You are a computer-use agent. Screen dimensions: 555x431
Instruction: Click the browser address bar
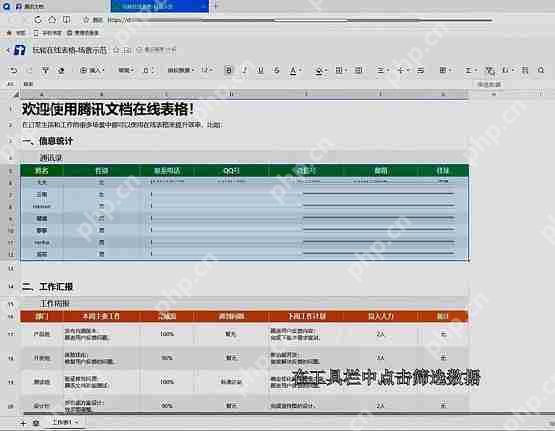299,20
